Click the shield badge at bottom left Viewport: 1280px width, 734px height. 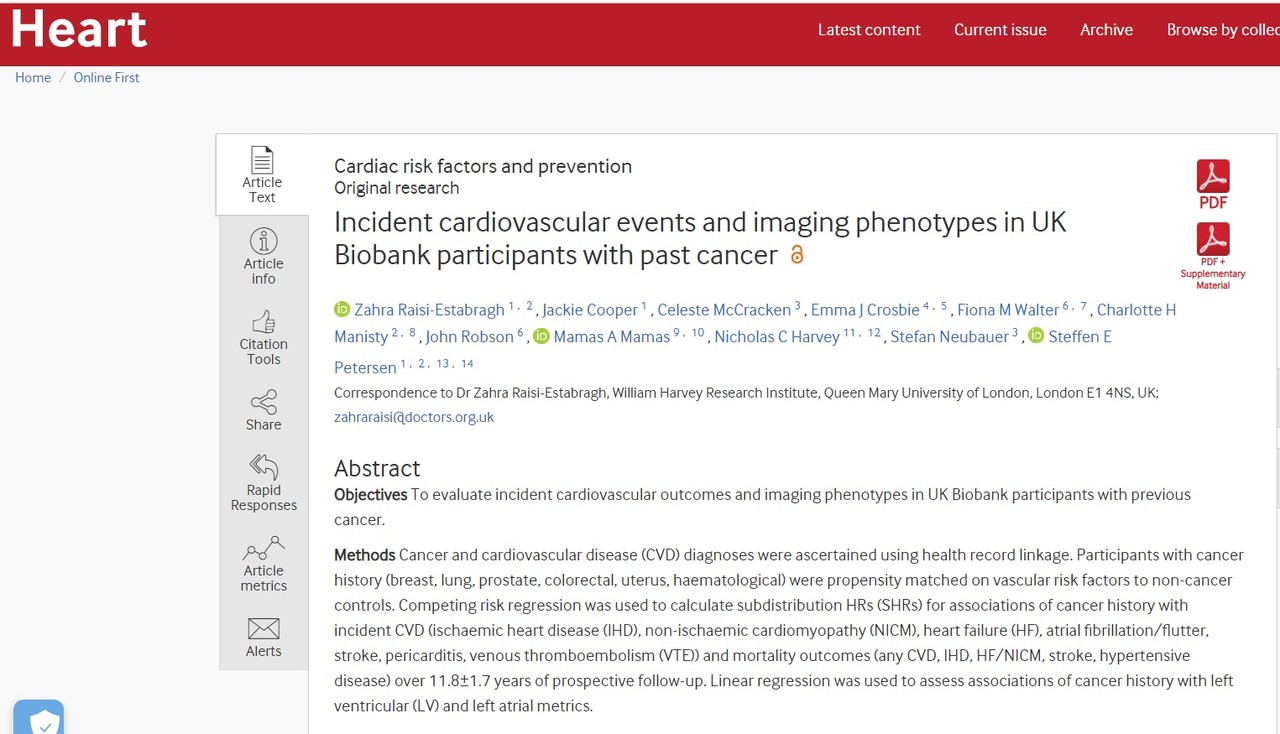[x=40, y=719]
